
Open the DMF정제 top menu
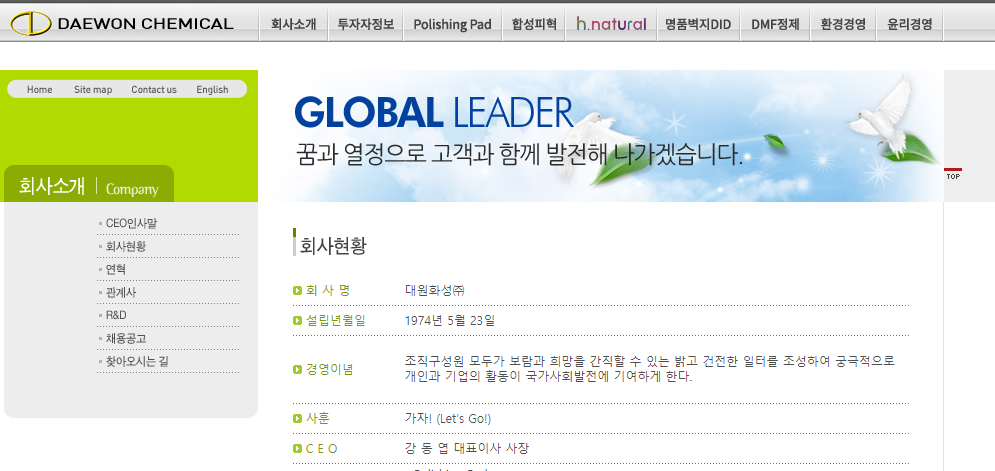pos(775,24)
